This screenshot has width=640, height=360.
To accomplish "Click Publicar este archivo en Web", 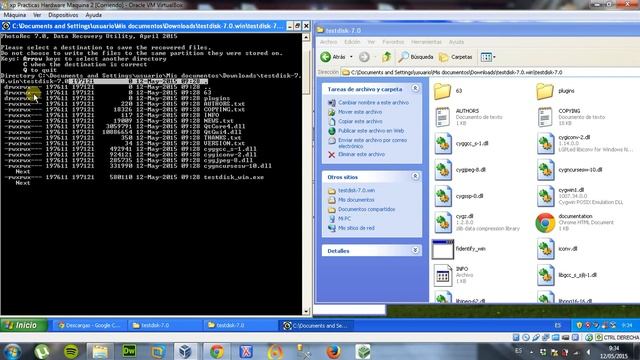I will tap(371, 131).
